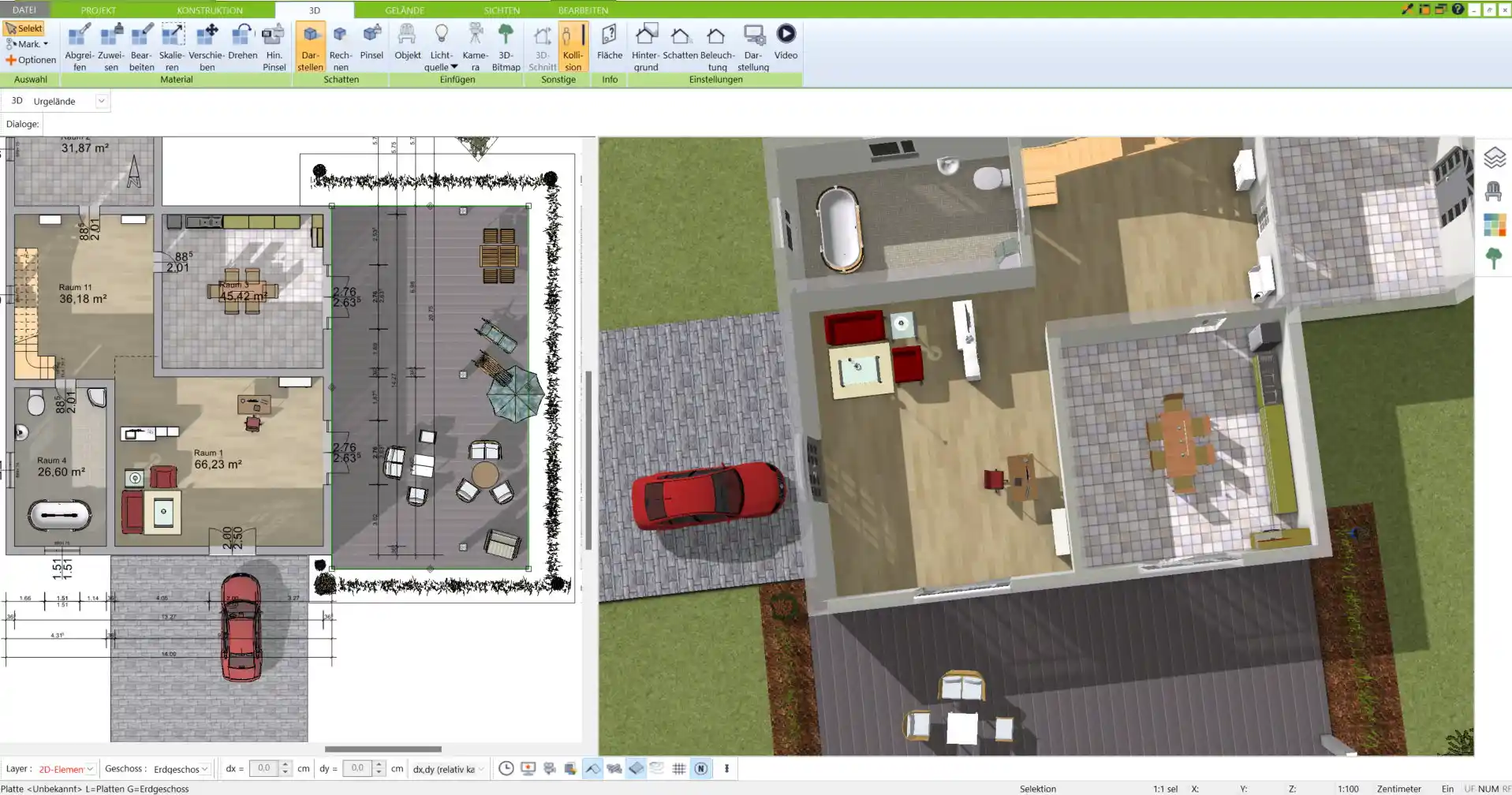Toggle the double-wave terrain button
1512x795 pixels.
click(x=614, y=768)
